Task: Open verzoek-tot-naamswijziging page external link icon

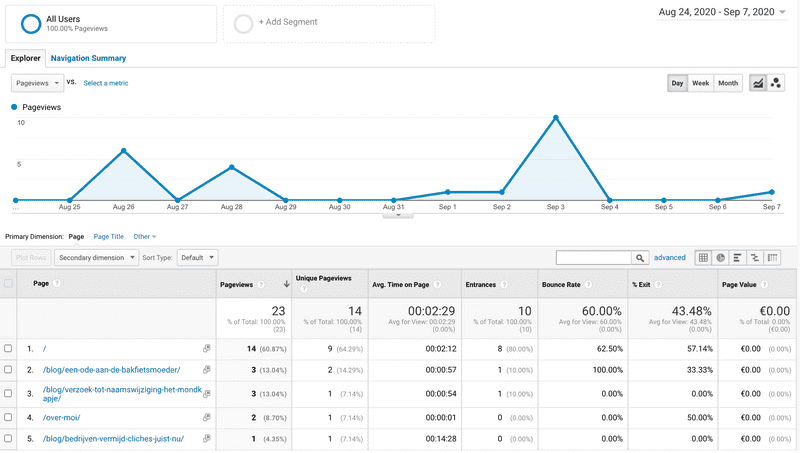Action: pos(207,393)
